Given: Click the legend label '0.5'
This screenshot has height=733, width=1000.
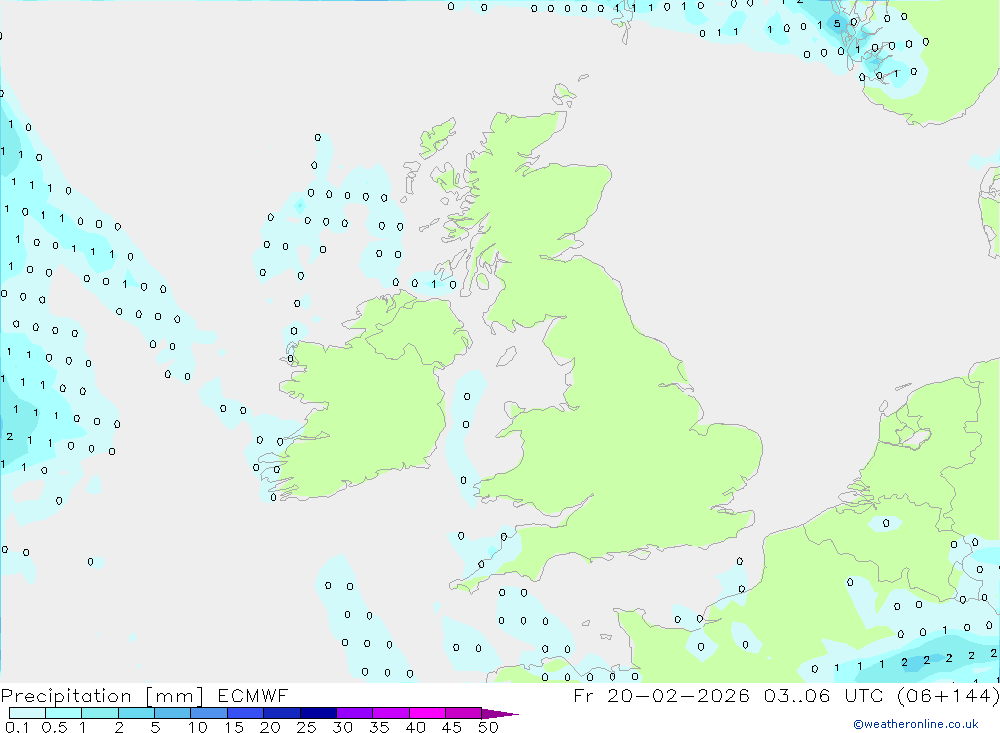Looking at the screenshot, I should tap(54, 727).
